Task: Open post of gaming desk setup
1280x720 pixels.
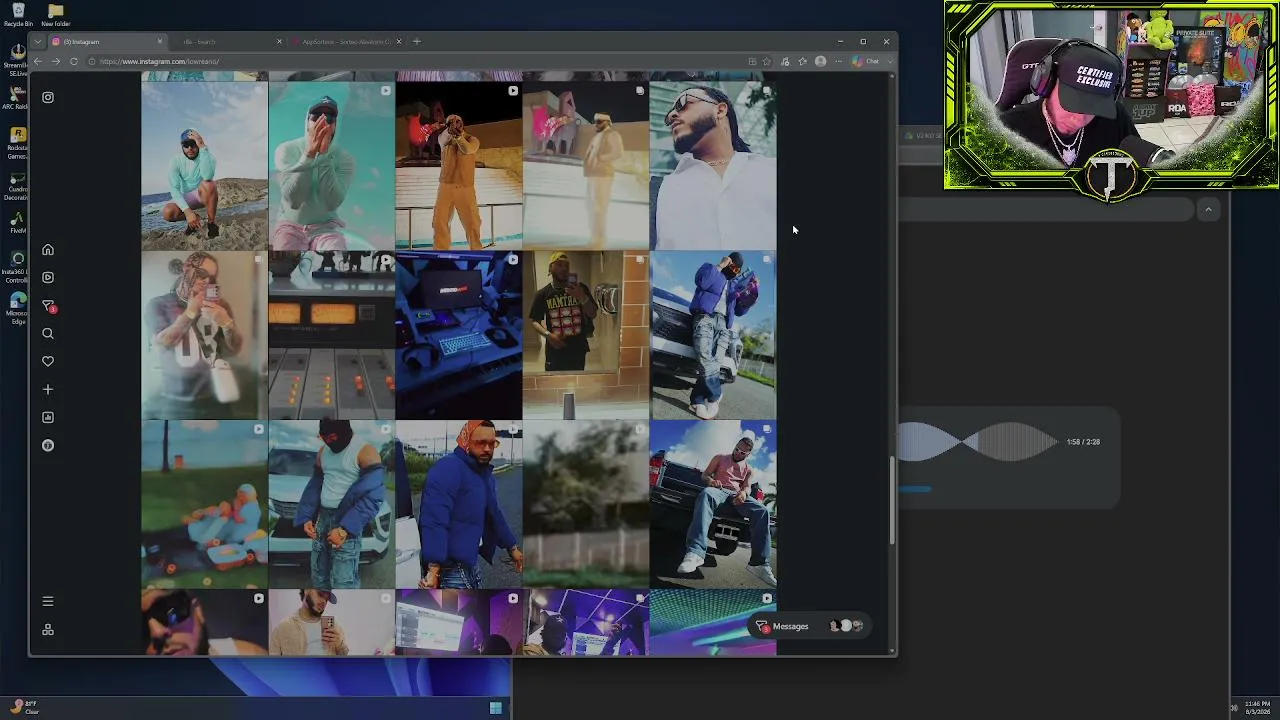Action: coord(458,335)
